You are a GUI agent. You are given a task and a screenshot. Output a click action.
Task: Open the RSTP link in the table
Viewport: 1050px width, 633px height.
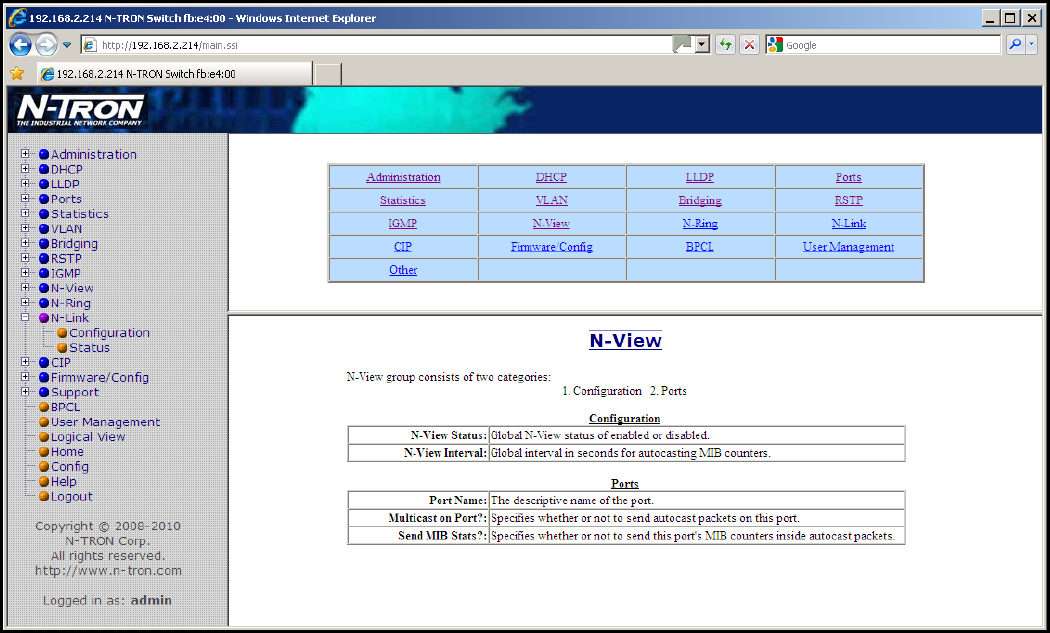tap(848, 200)
